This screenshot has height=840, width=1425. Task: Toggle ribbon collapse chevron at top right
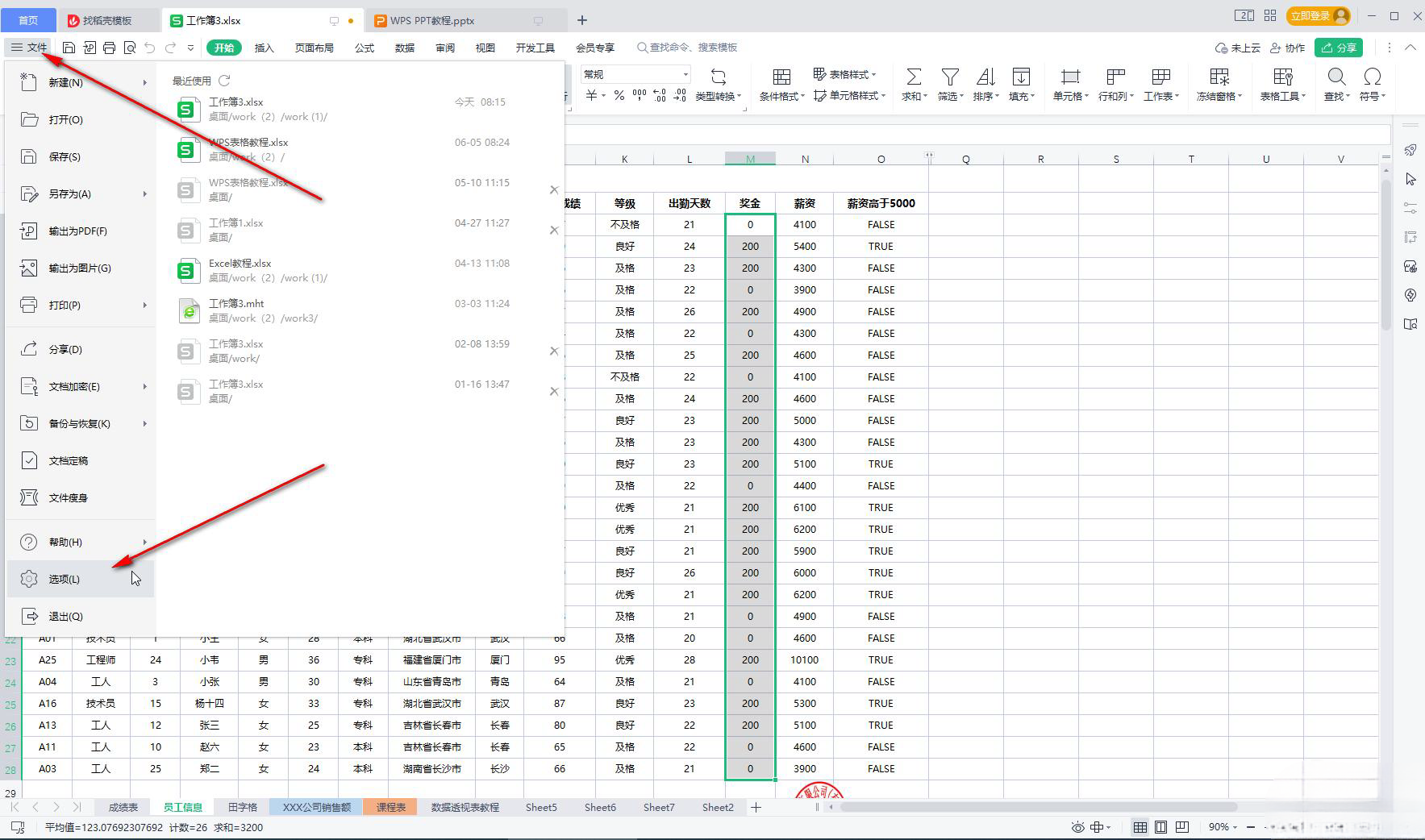point(1410,48)
